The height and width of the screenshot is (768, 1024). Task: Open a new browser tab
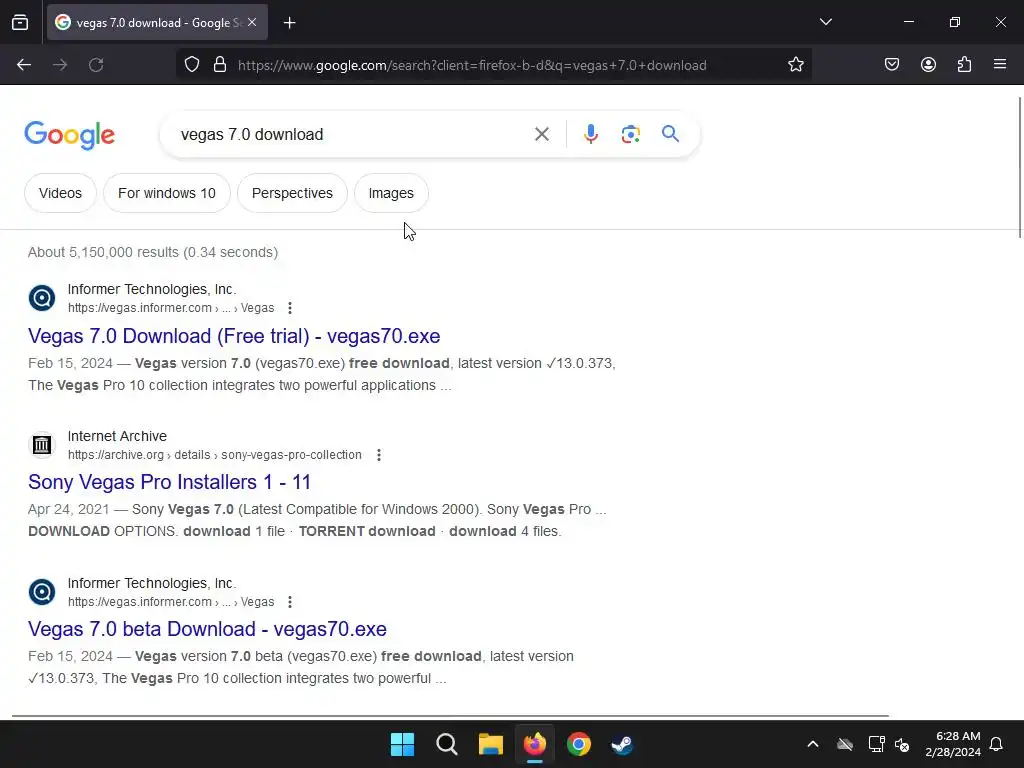(289, 23)
